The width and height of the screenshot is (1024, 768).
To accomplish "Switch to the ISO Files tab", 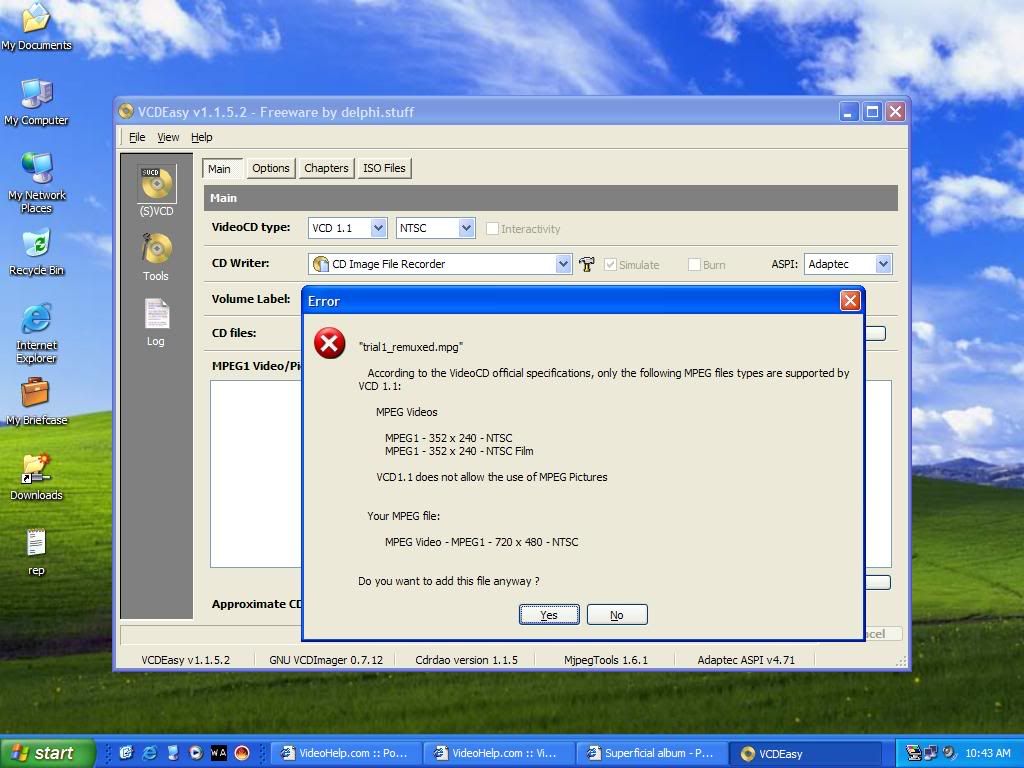I will tap(384, 168).
